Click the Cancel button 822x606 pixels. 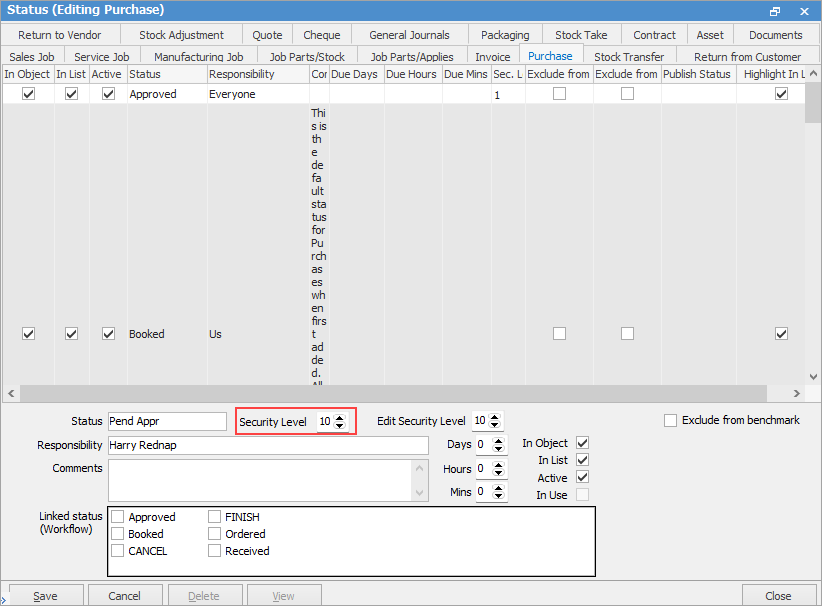124,596
